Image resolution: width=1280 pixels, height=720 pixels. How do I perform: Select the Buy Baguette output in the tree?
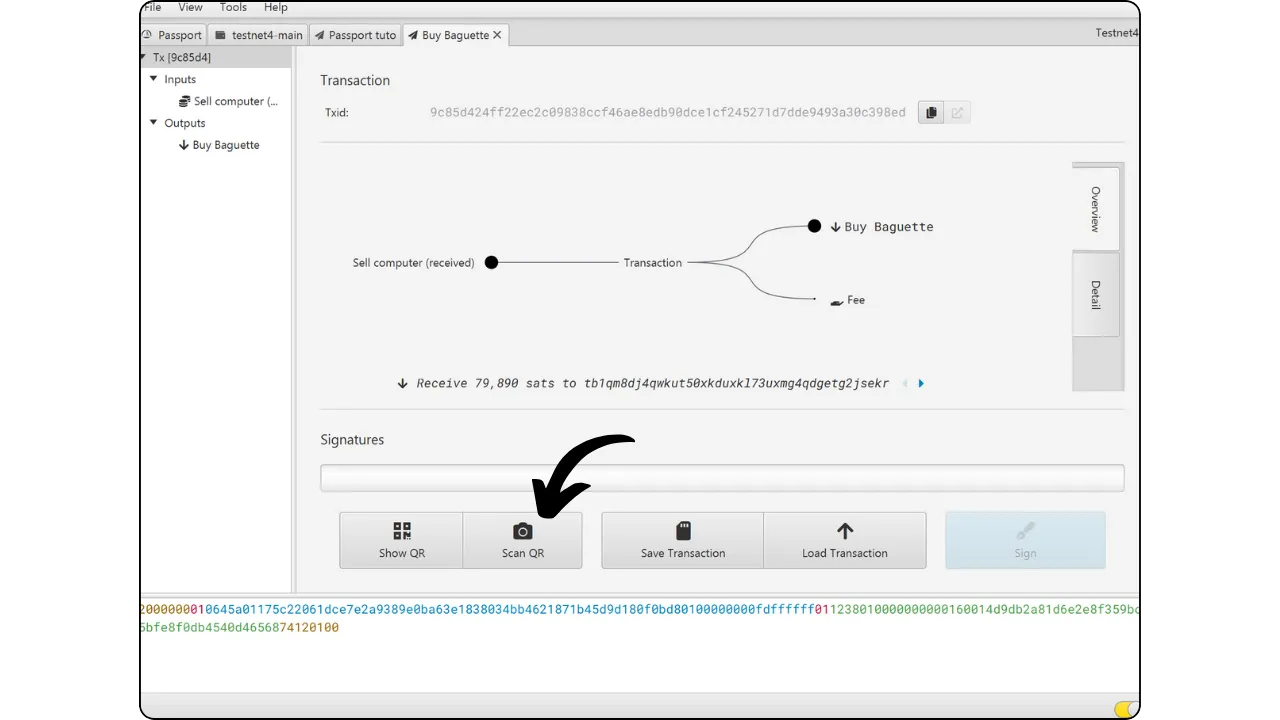point(224,145)
